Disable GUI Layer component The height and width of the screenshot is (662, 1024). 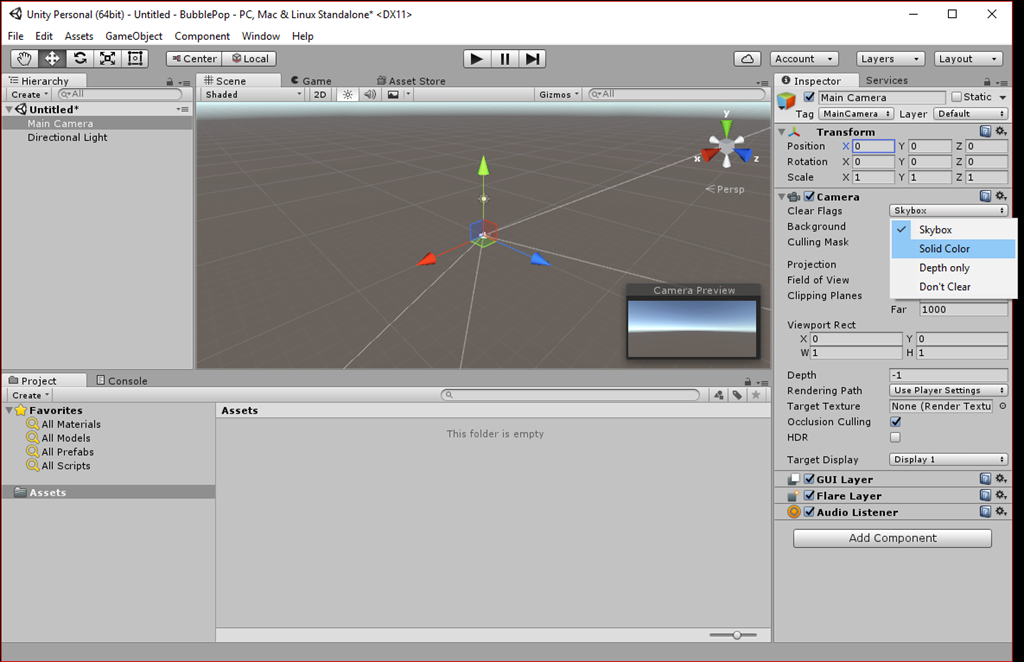coord(809,479)
